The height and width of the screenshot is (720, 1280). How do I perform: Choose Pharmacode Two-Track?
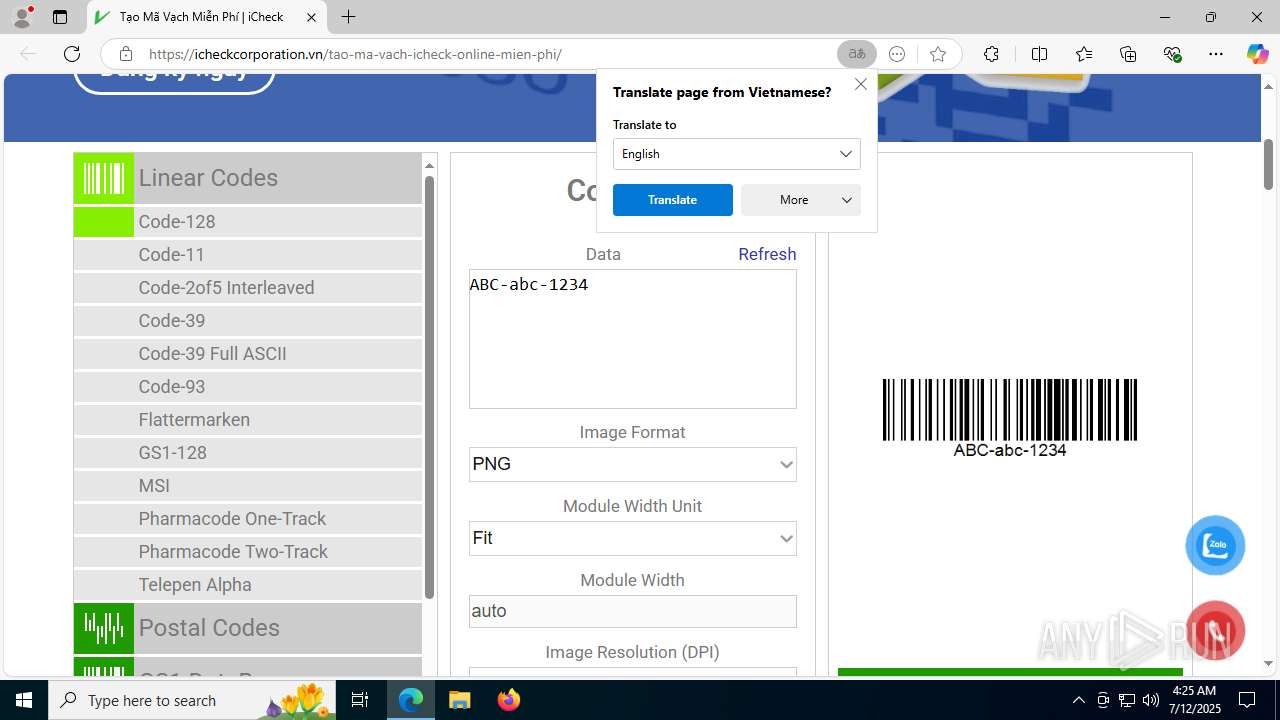[248, 552]
